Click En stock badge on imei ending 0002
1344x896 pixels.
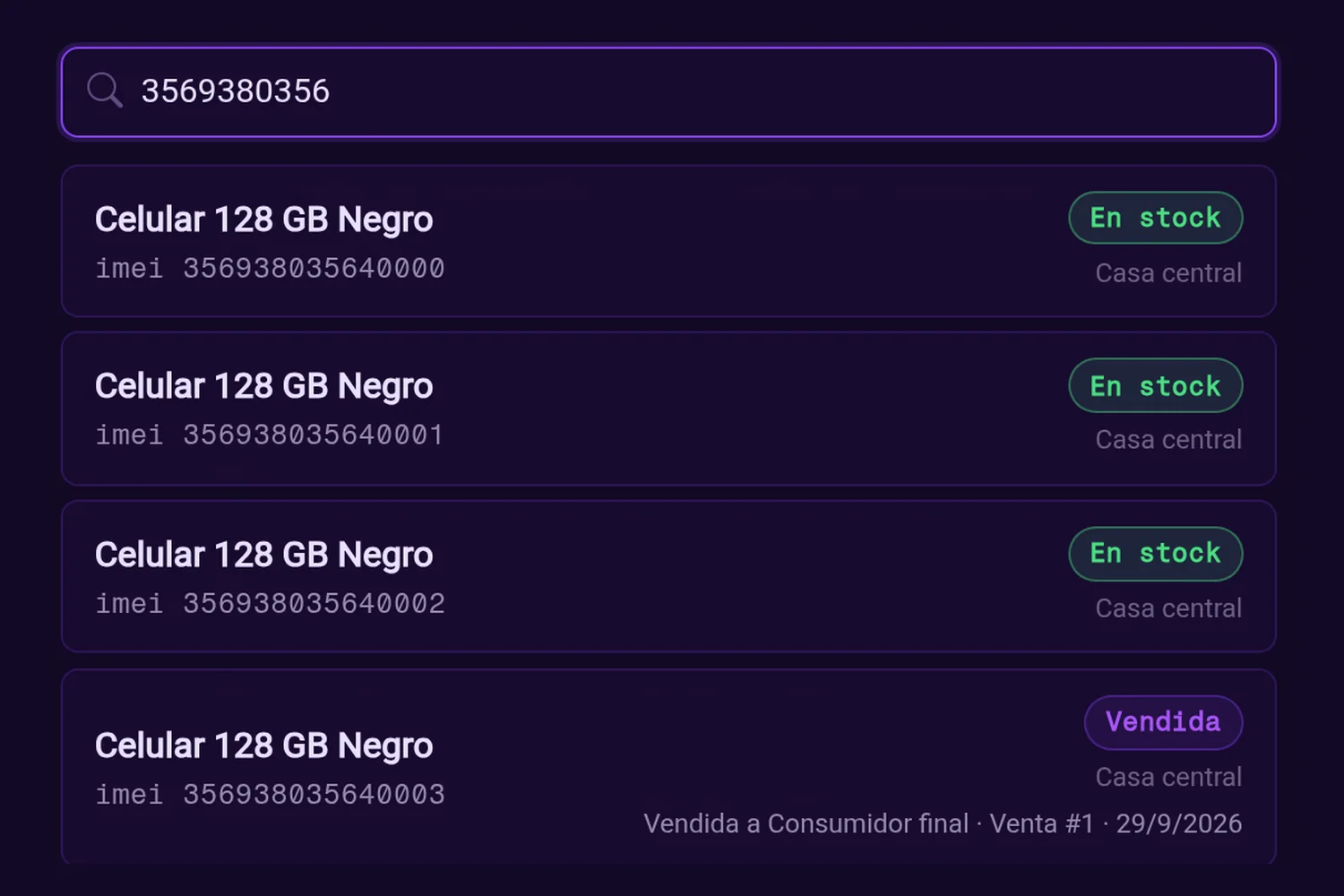pyautogui.click(x=1156, y=554)
